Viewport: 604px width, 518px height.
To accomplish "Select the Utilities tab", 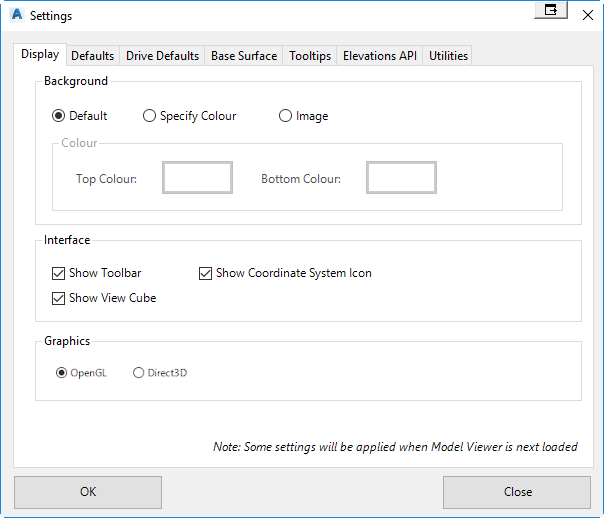I will click(448, 56).
